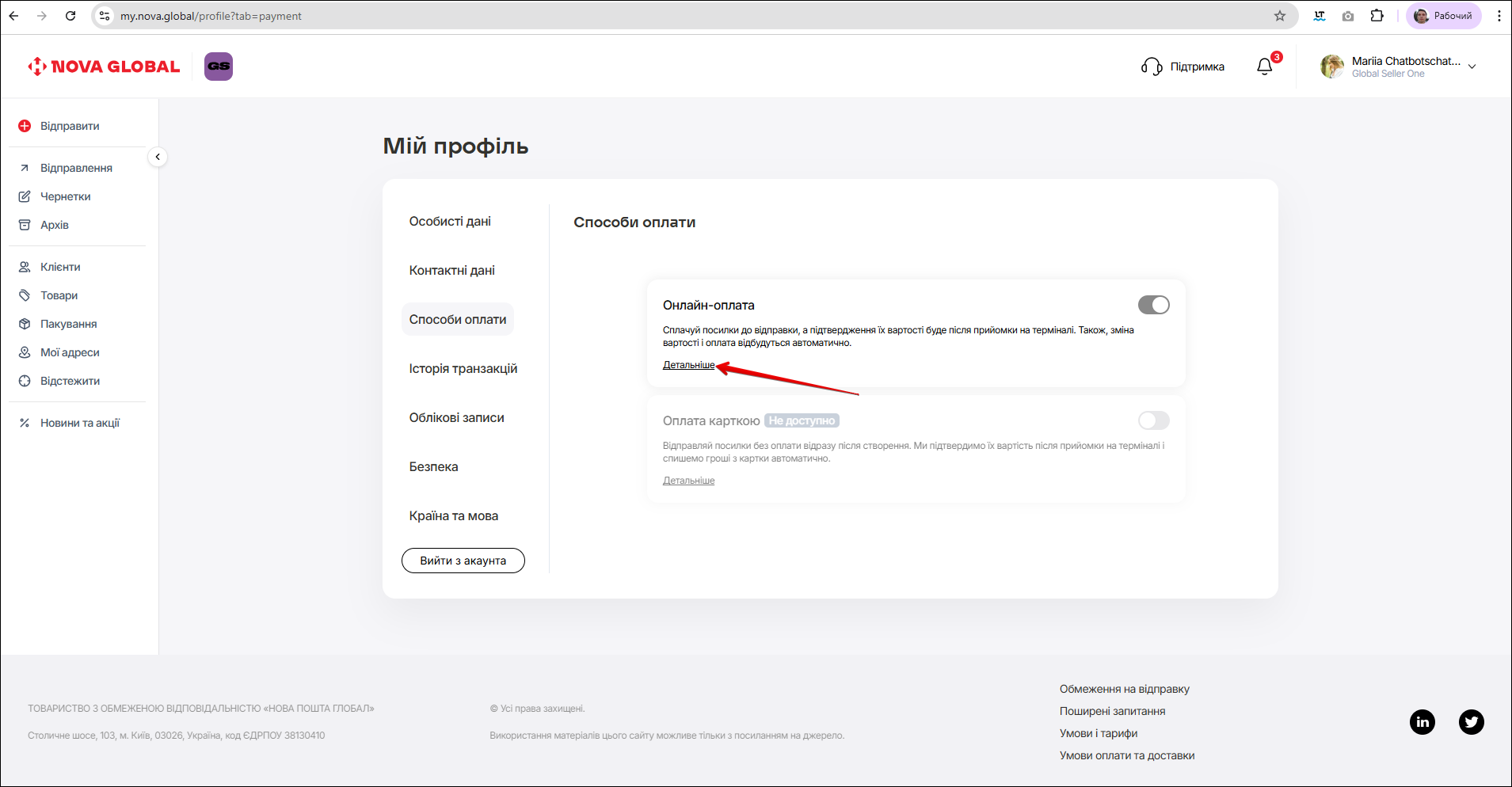
Task: Switch to the Особисті дані tab
Action: pyautogui.click(x=450, y=221)
